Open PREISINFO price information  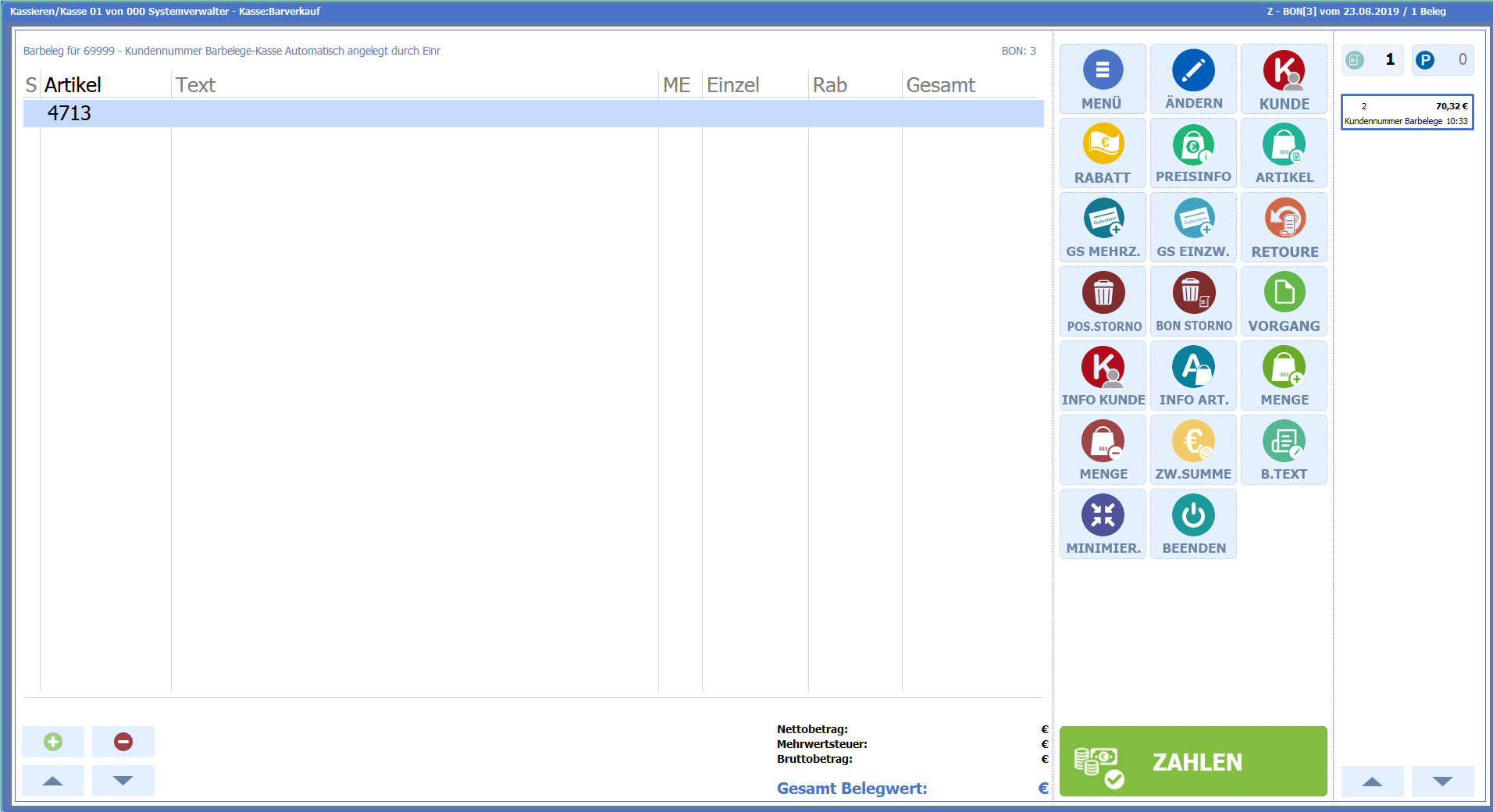pos(1193,153)
